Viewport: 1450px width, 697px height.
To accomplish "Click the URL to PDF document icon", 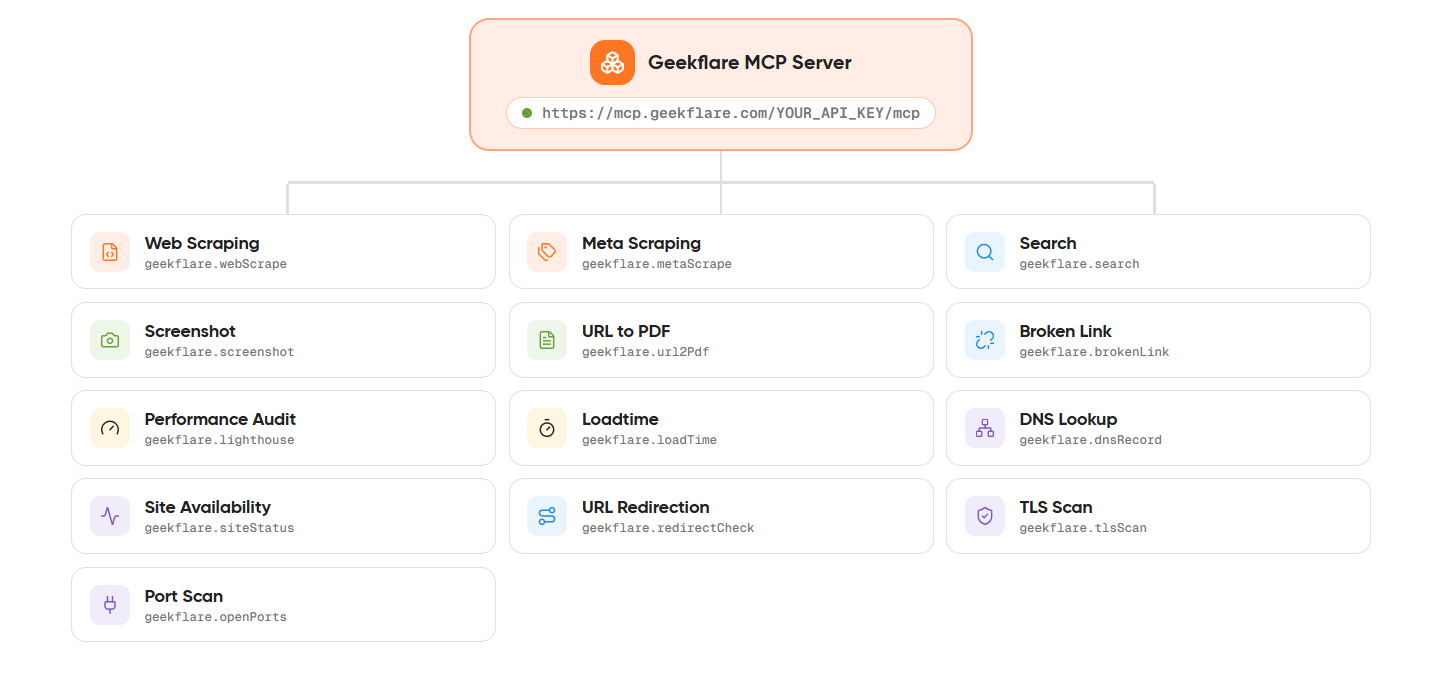I will click(x=547, y=340).
